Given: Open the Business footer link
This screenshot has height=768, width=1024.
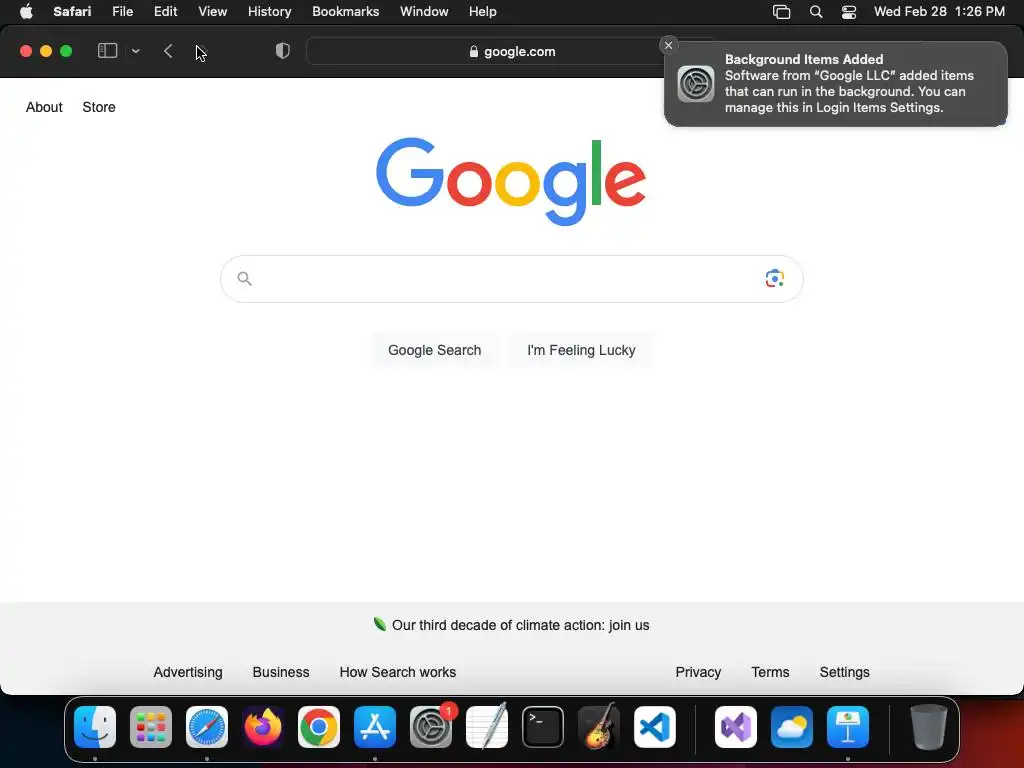Looking at the screenshot, I should 281,672.
